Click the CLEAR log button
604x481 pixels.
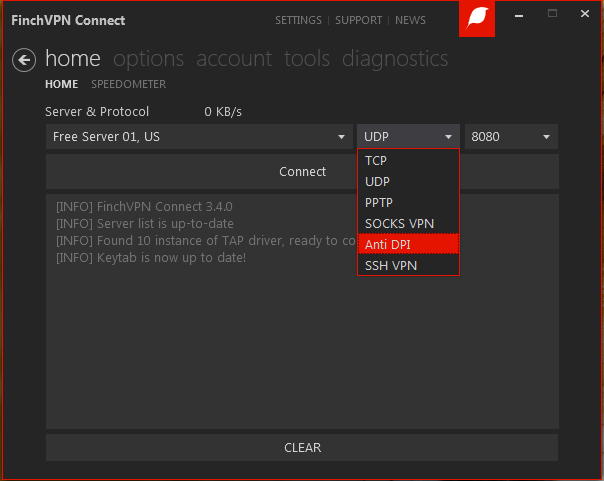tap(302, 447)
